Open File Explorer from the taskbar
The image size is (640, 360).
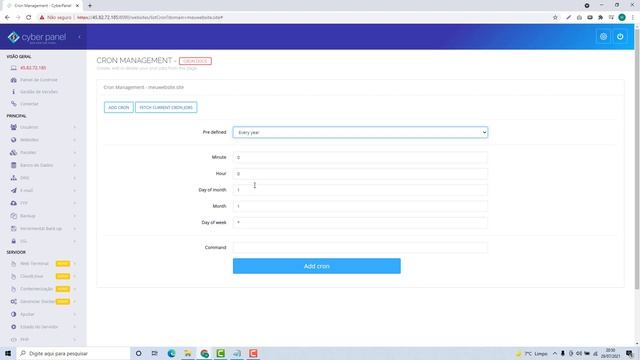(x=188, y=353)
